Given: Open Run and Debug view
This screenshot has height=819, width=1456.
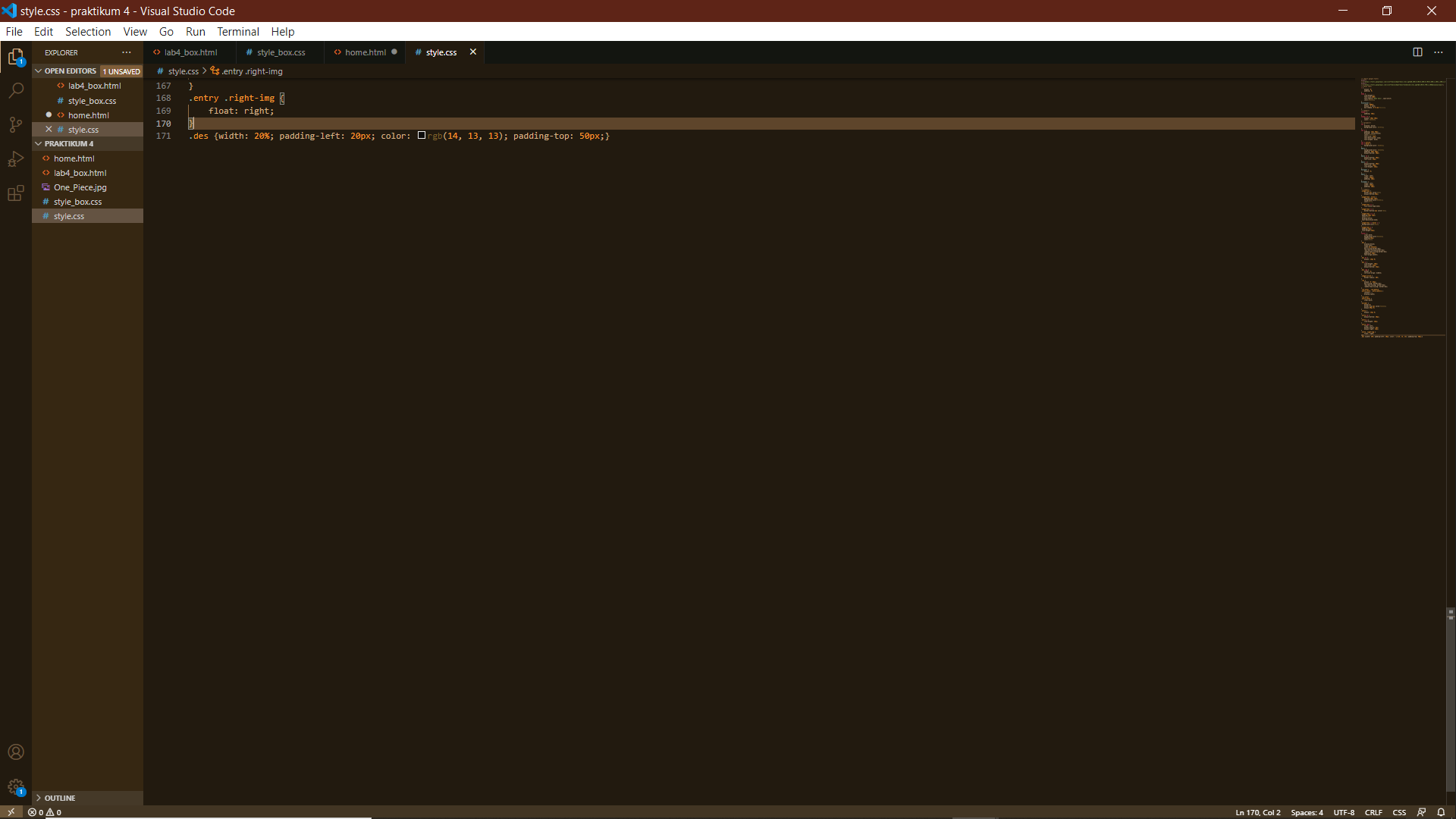Looking at the screenshot, I should point(16,159).
